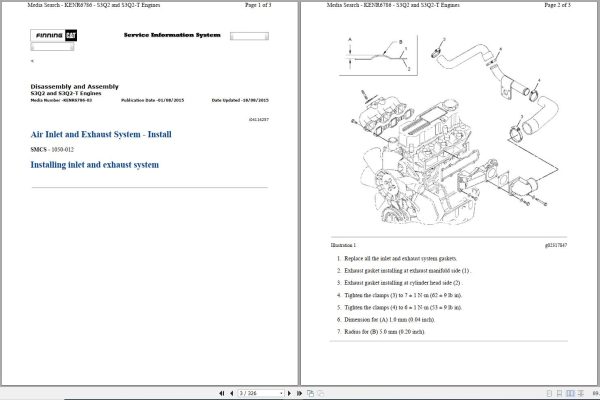600x400 pixels.
Task: Click step 7 Radius for (B) text
Action: (x=385, y=332)
